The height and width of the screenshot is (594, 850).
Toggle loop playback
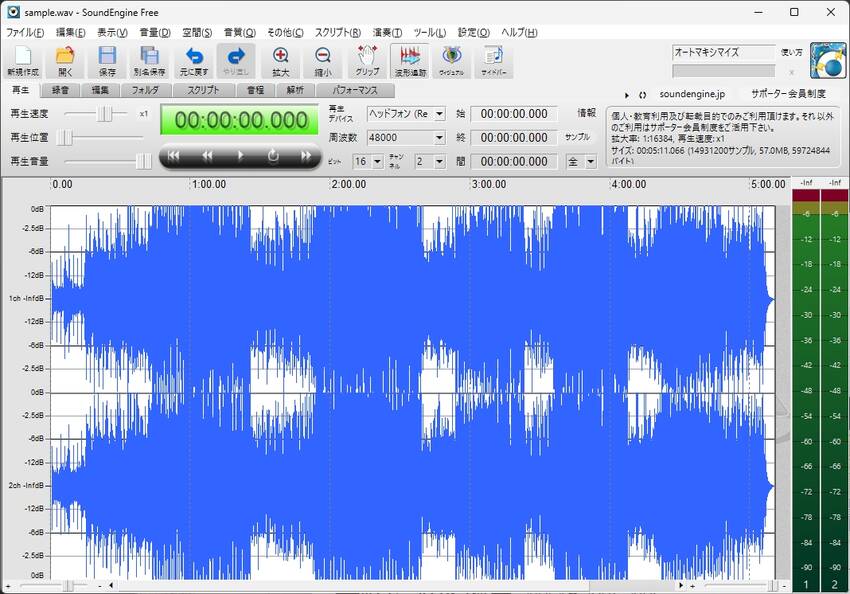tap(273, 156)
